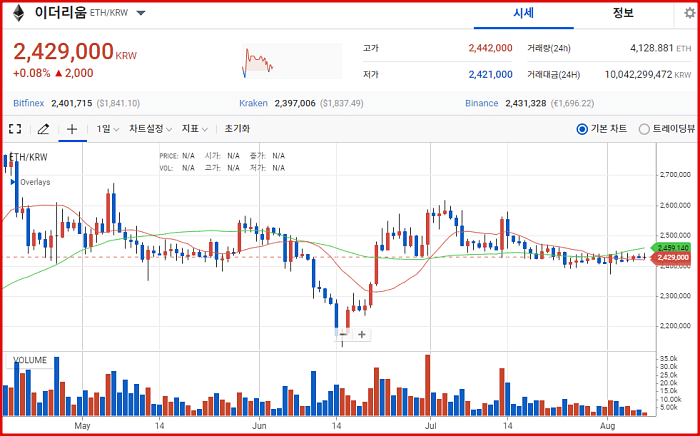Click the ETH/KRW chart legend label
This screenshot has width=700, height=436.
(x=28, y=157)
